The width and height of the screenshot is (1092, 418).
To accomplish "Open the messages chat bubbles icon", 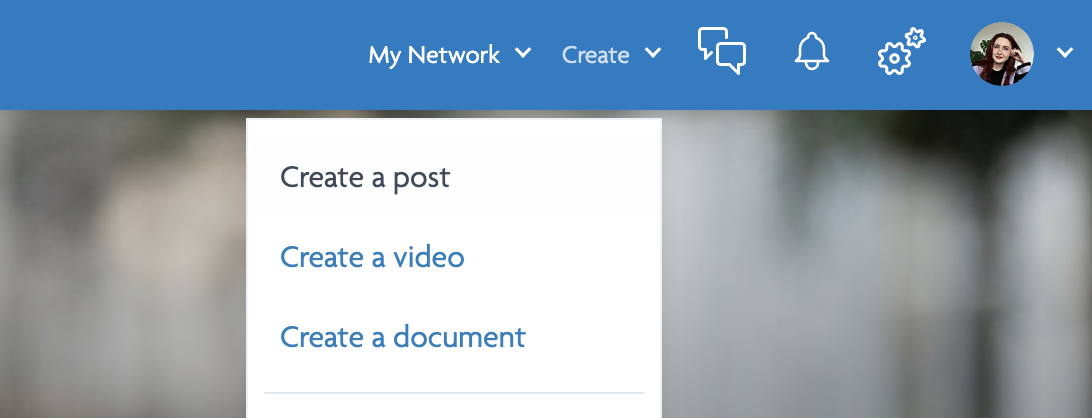I will pyautogui.click(x=721, y=51).
